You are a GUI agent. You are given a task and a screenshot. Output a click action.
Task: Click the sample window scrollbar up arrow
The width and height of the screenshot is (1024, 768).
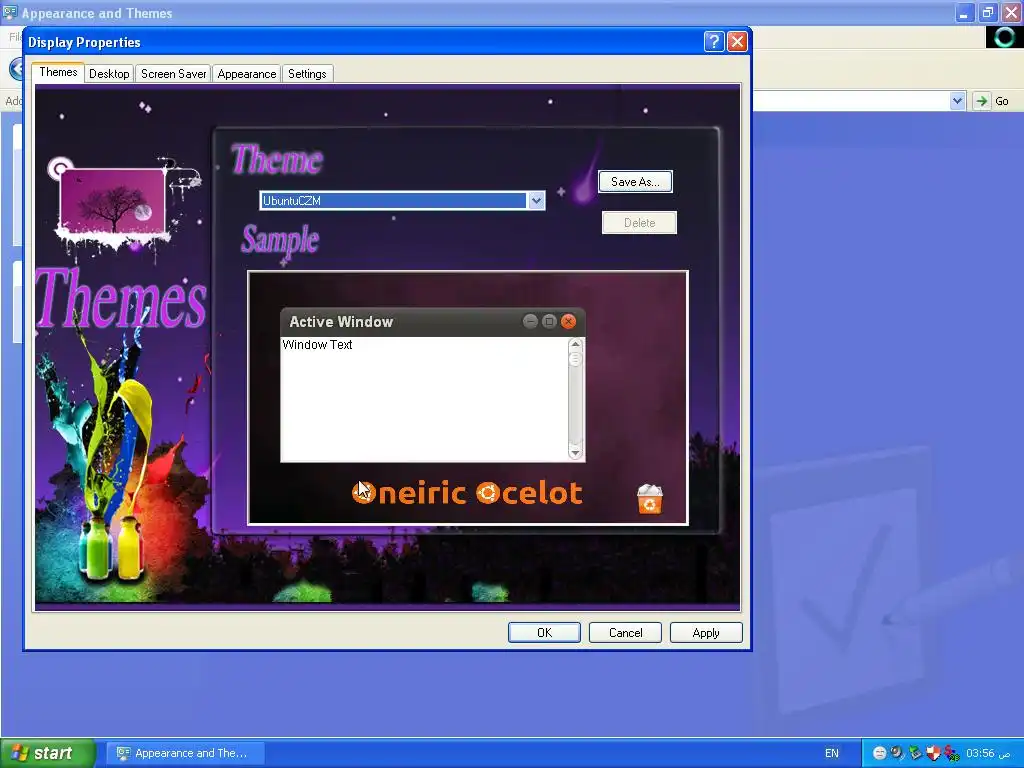click(575, 344)
